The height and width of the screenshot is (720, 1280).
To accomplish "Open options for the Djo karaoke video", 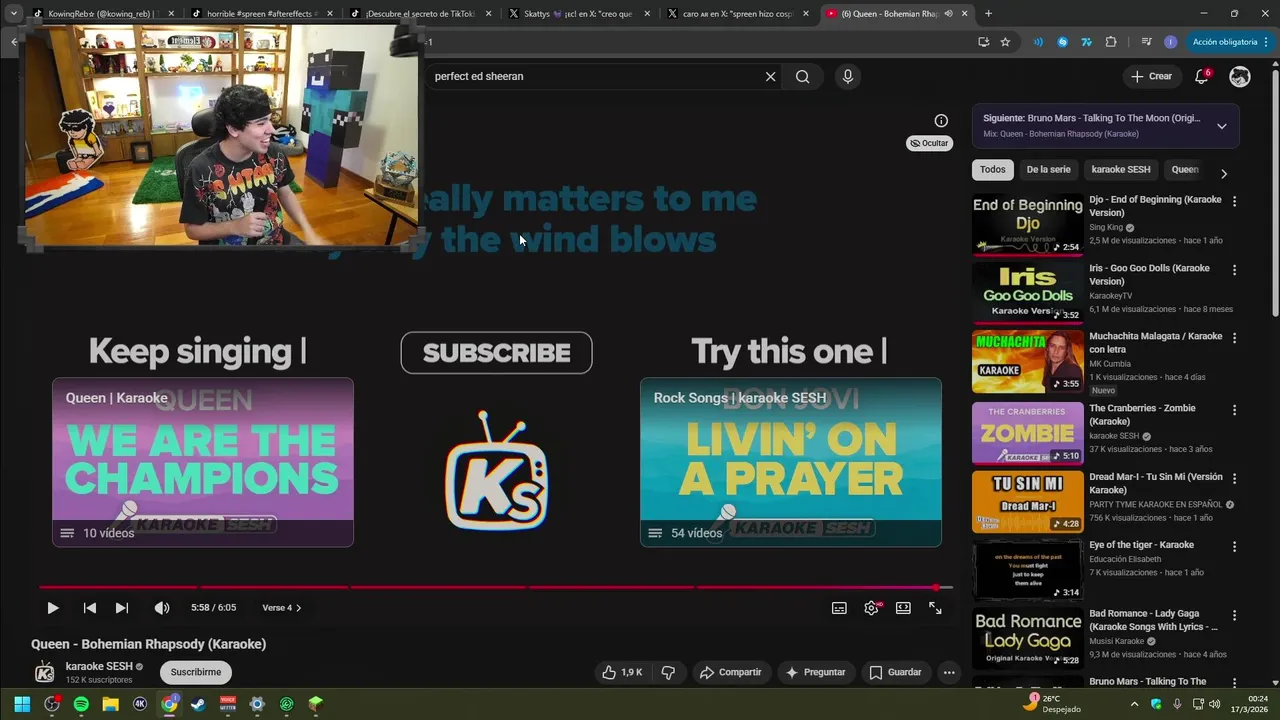I will (x=1234, y=201).
